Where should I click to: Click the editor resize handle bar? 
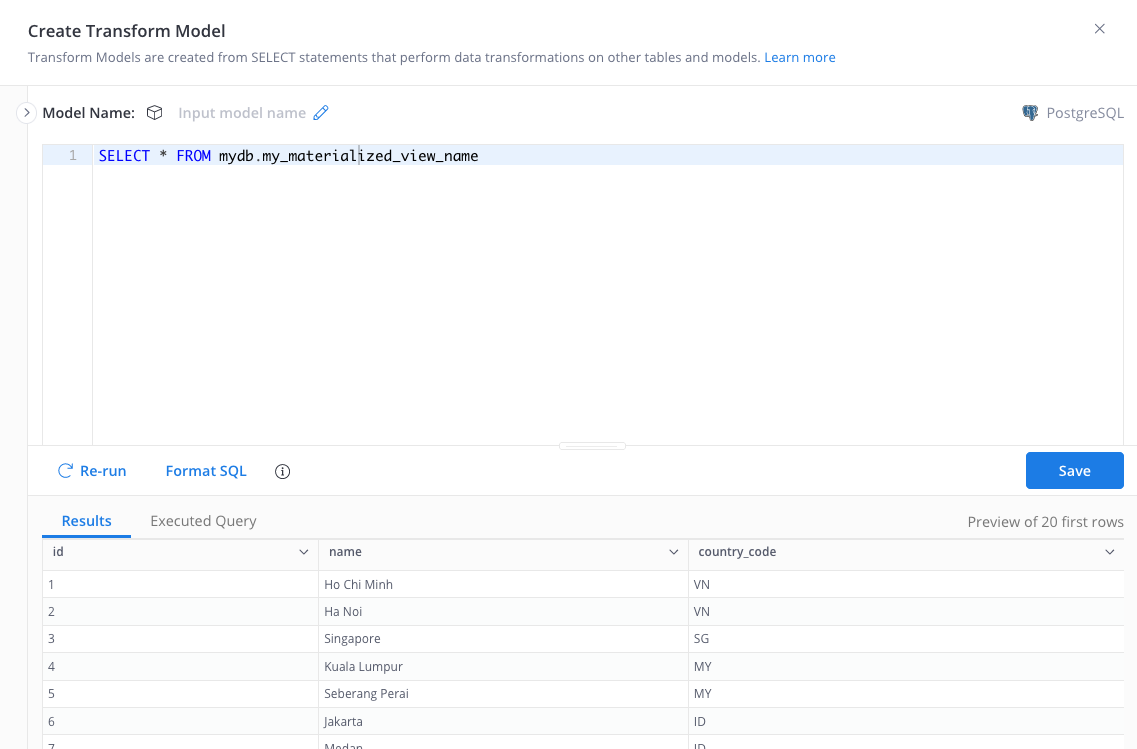[592, 446]
